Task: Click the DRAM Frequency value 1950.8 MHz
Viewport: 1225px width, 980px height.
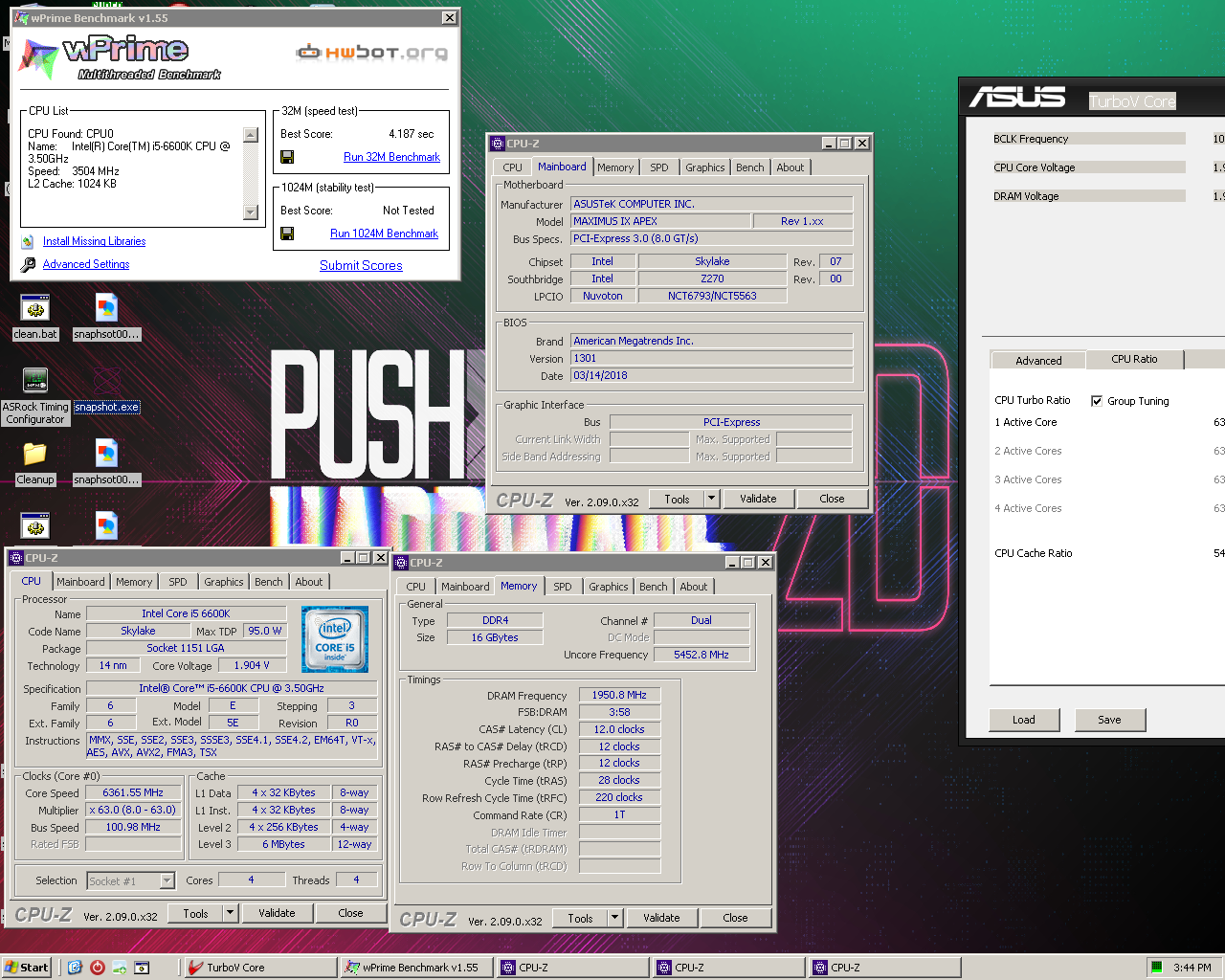Action: pyautogui.click(x=619, y=695)
